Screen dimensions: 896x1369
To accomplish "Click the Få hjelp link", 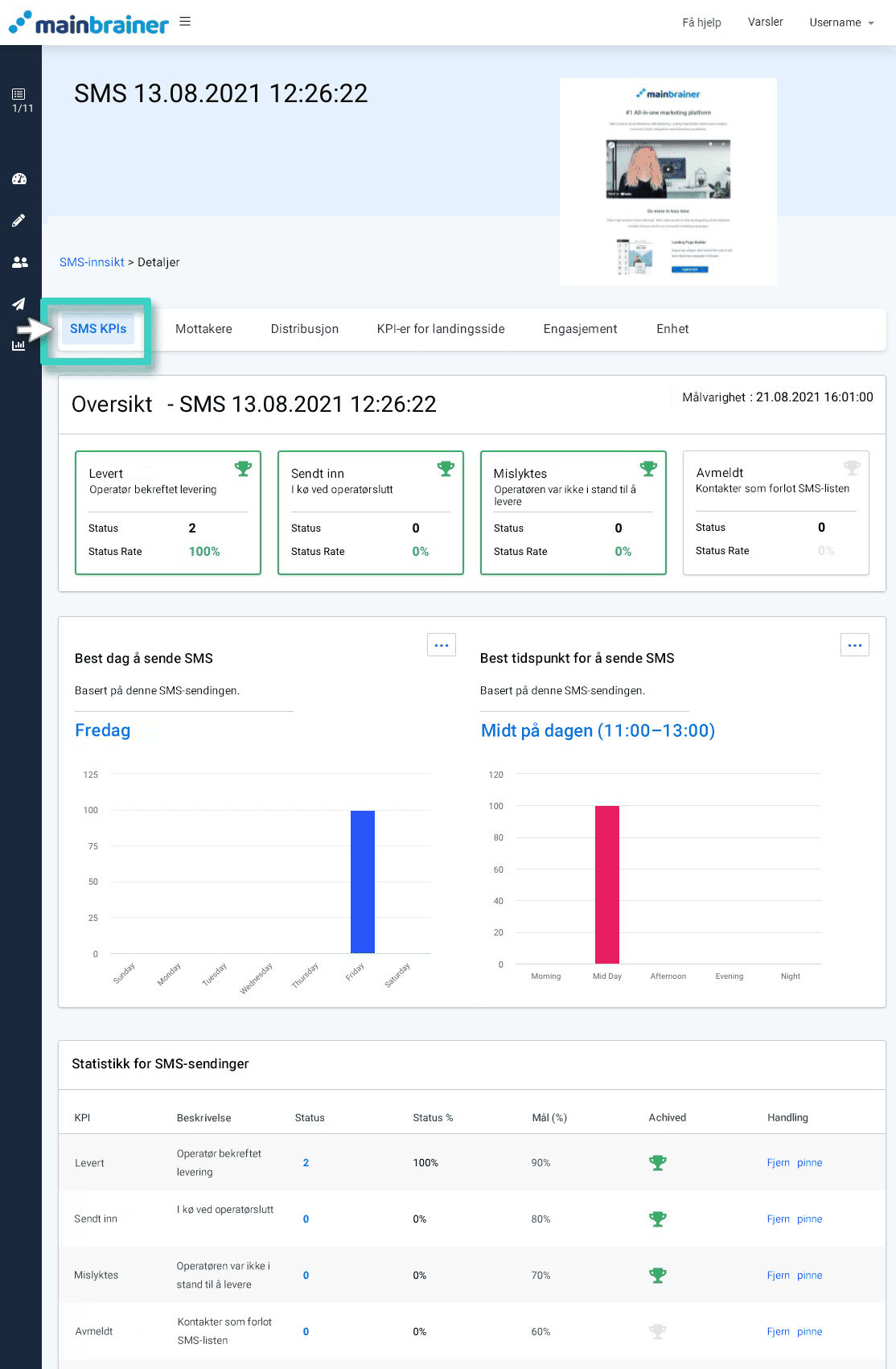I will point(701,23).
